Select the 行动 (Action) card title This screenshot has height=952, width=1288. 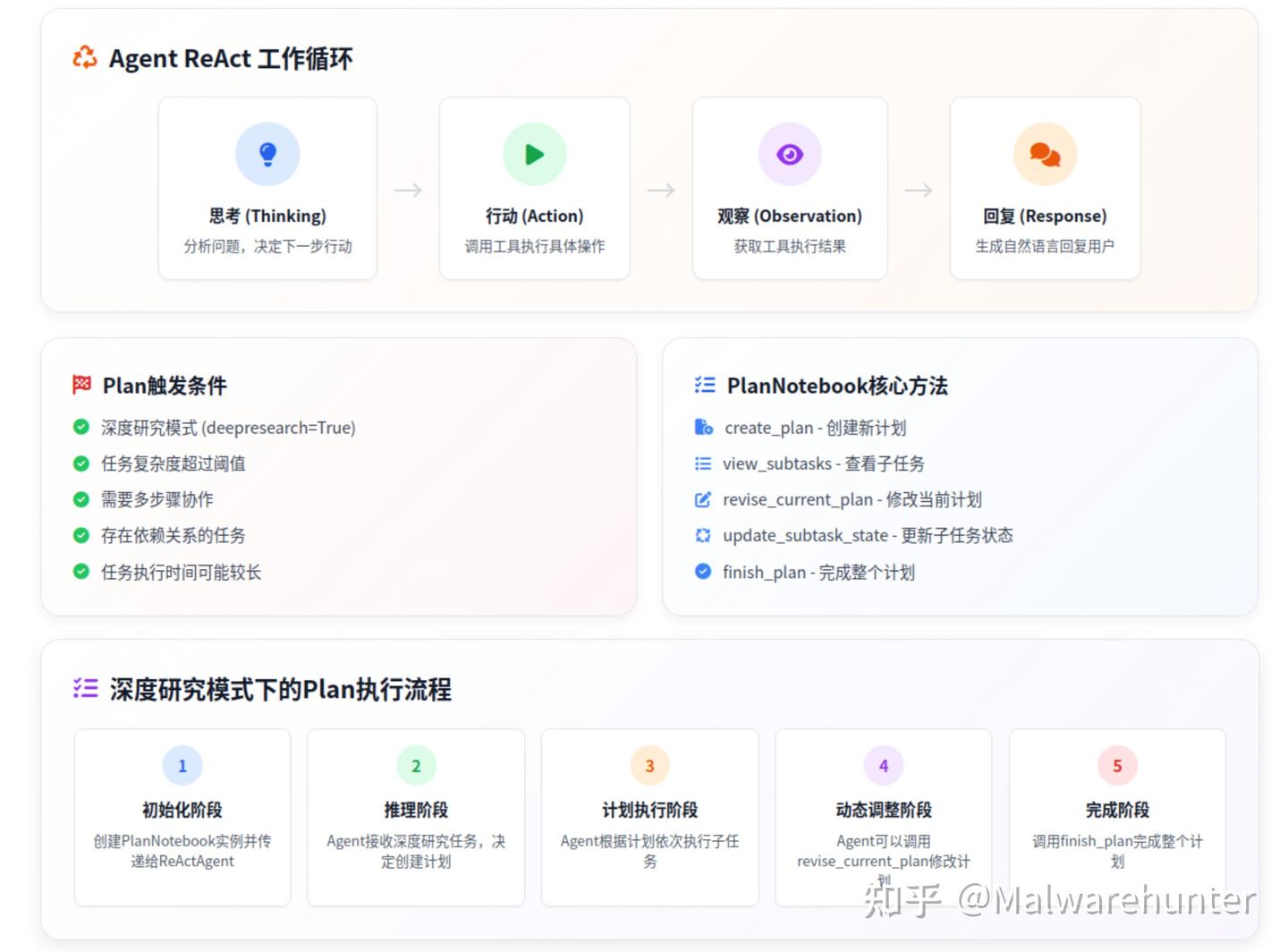[535, 216]
